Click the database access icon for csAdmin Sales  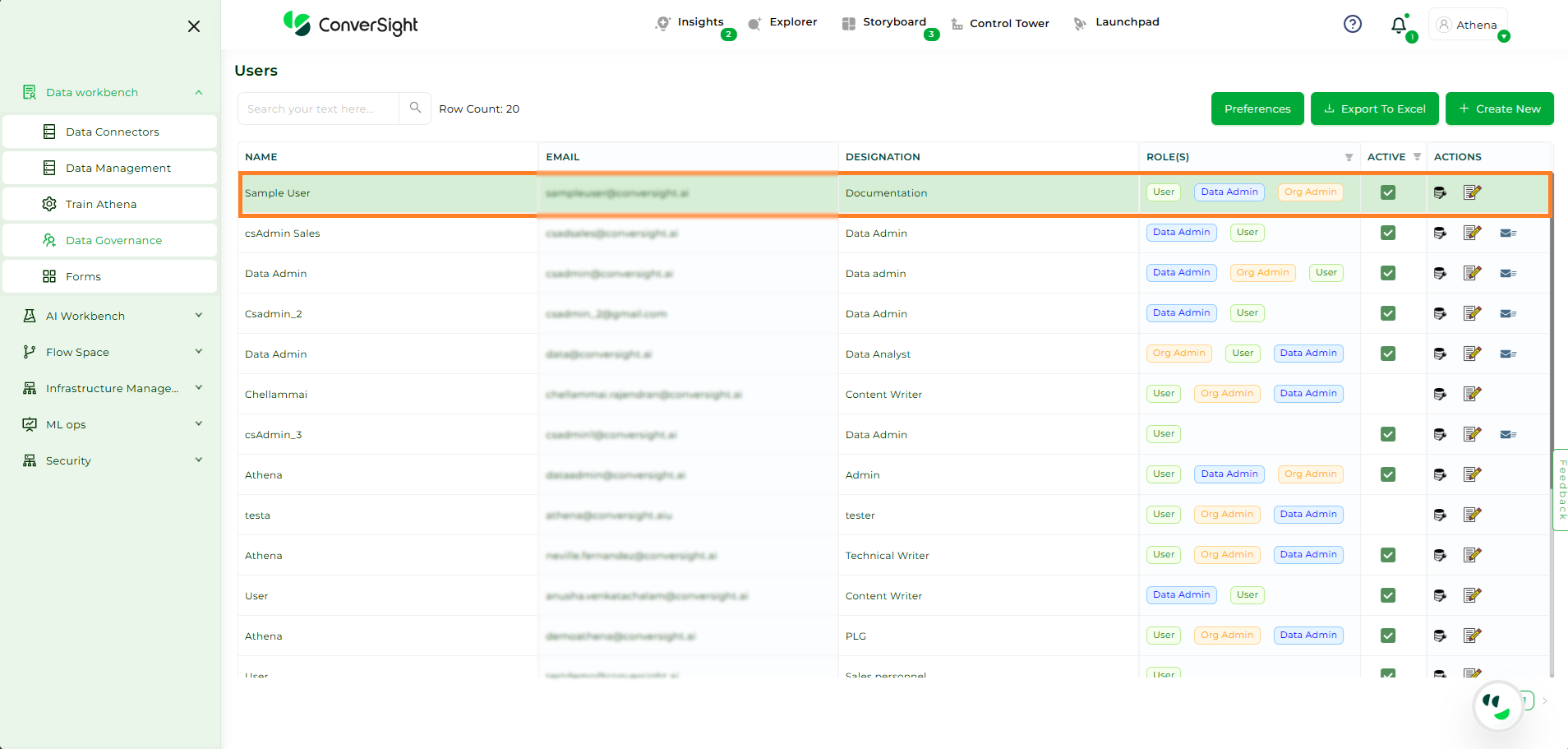click(1440, 233)
